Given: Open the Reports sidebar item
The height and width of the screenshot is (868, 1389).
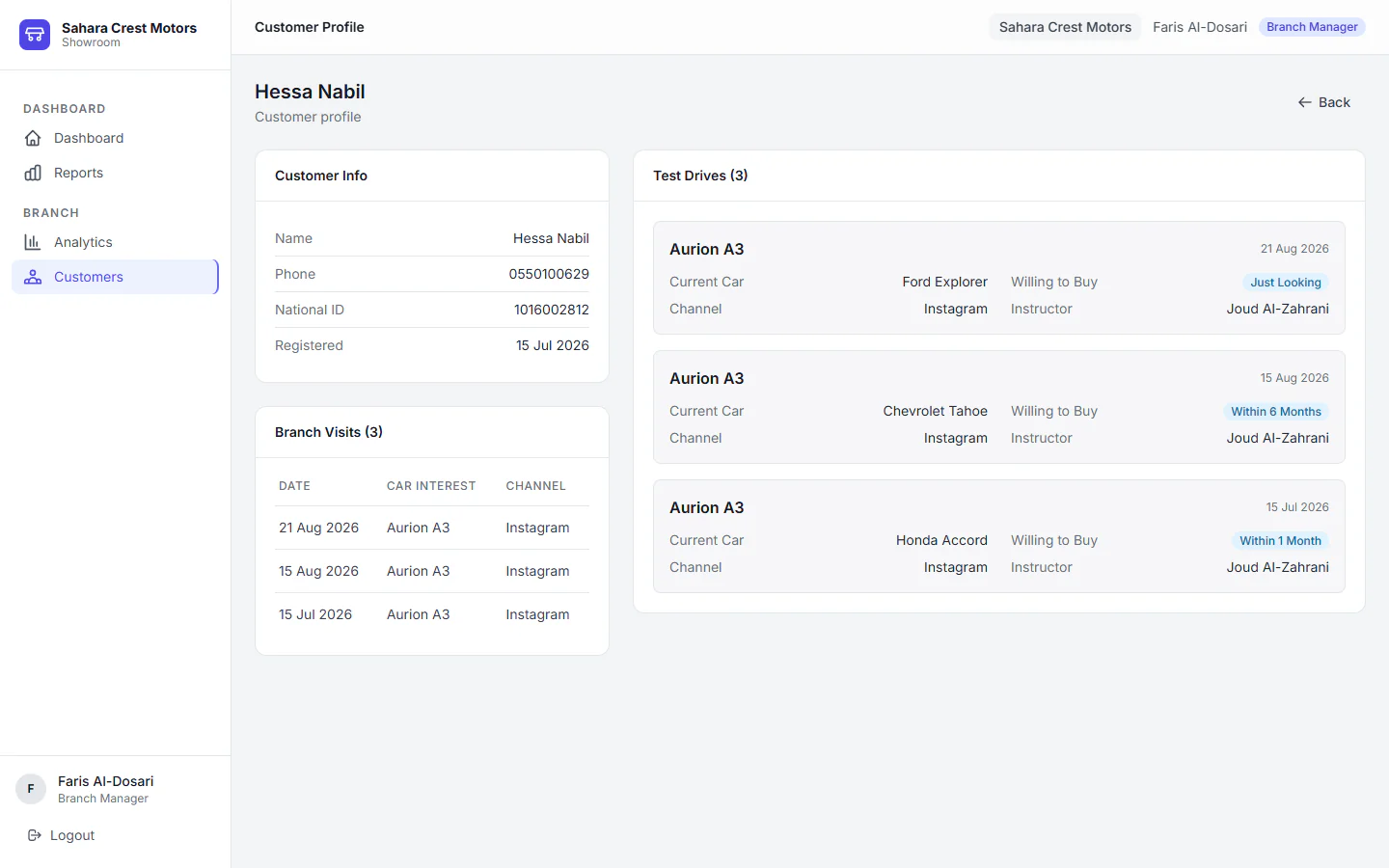Looking at the screenshot, I should pyautogui.click(x=115, y=173).
